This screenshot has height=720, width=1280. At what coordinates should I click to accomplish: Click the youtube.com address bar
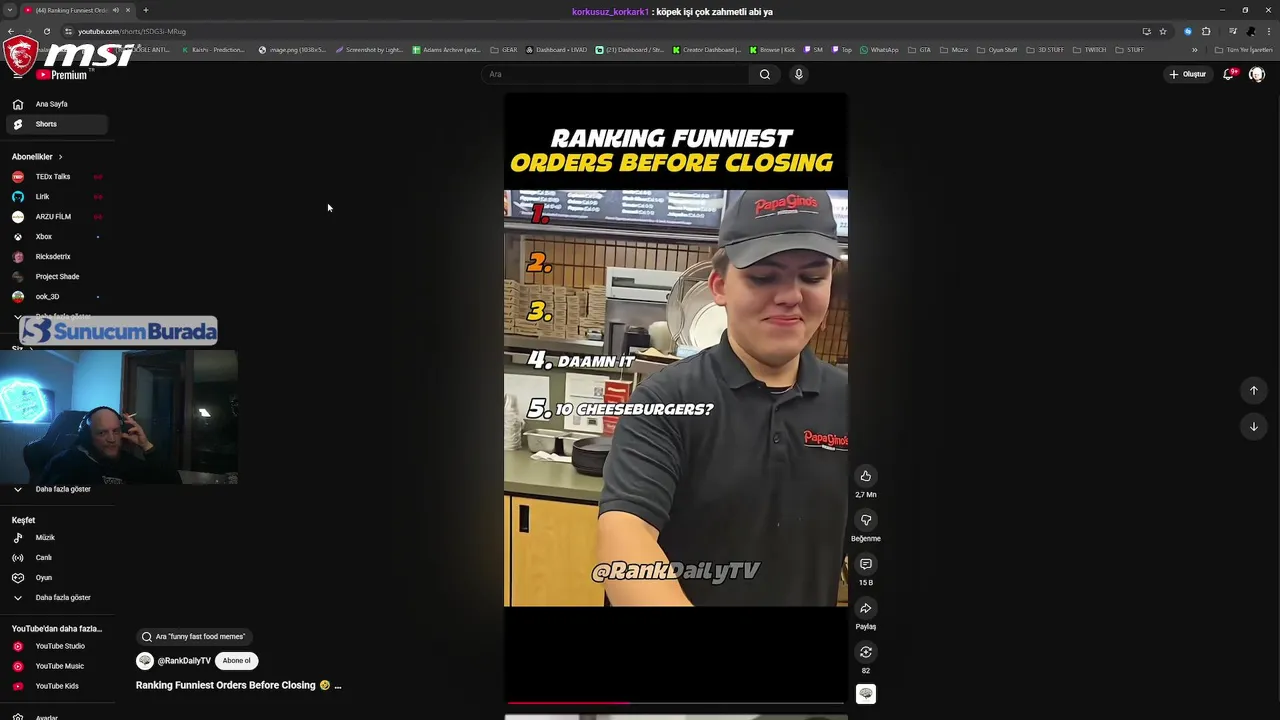point(600,31)
